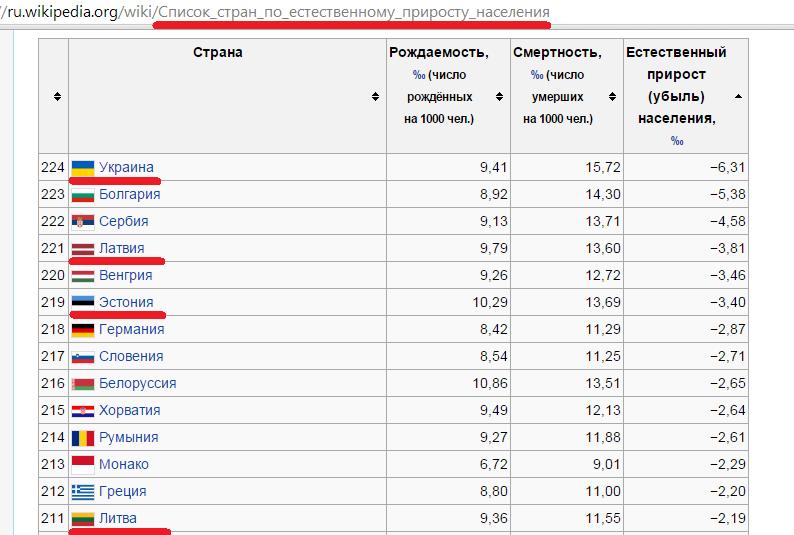The width and height of the screenshot is (794, 535).
Task: Click the Serbia flag icon
Action: [x=83, y=222]
